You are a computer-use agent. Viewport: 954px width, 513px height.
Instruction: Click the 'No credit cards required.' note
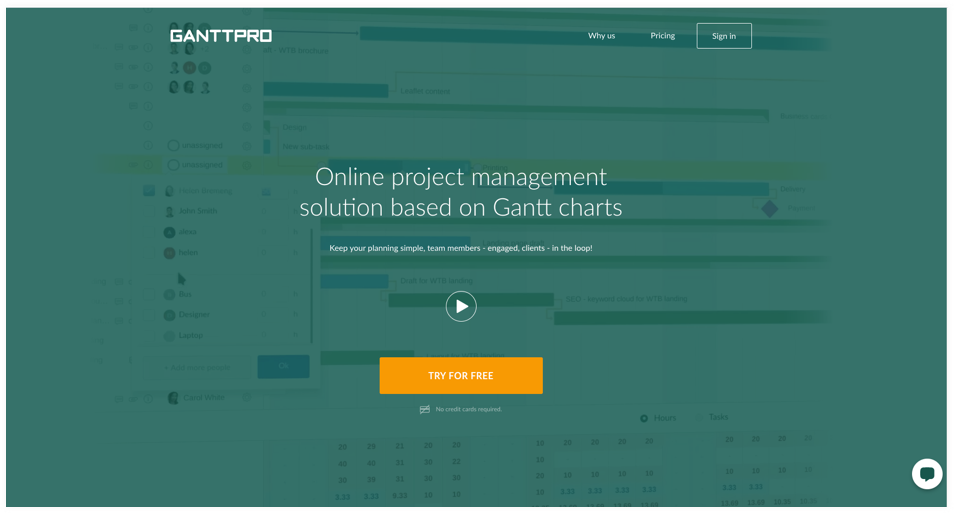pyautogui.click(x=468, y=410)
